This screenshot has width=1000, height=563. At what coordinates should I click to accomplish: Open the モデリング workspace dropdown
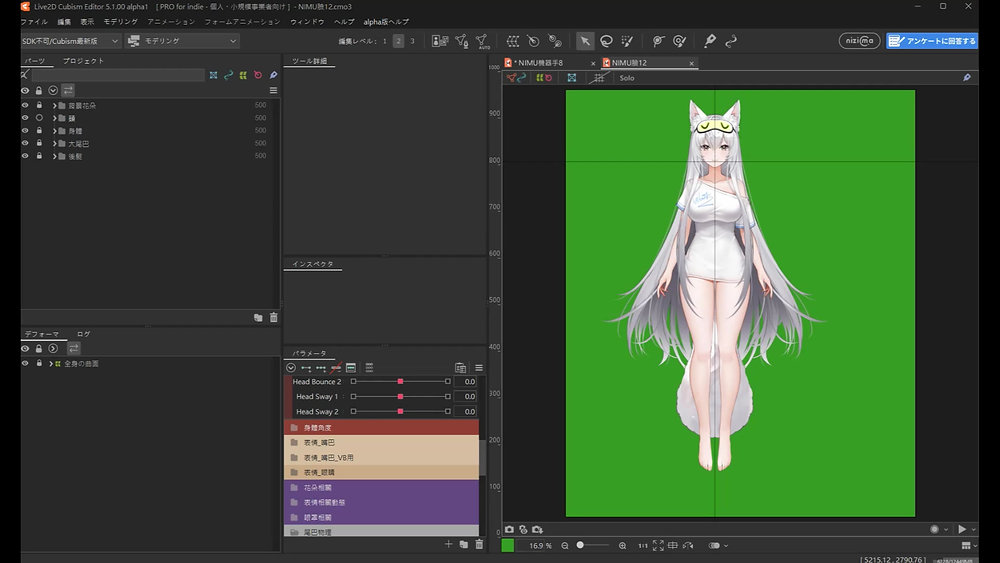pos(182,41)
